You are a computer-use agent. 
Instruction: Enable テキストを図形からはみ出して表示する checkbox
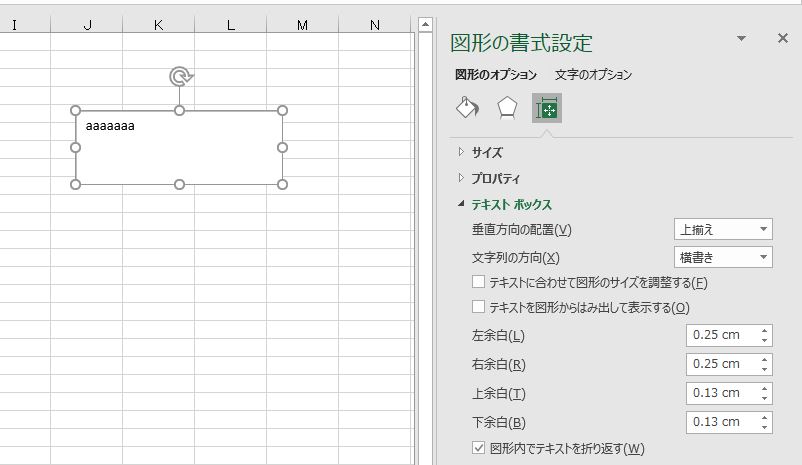478,307
